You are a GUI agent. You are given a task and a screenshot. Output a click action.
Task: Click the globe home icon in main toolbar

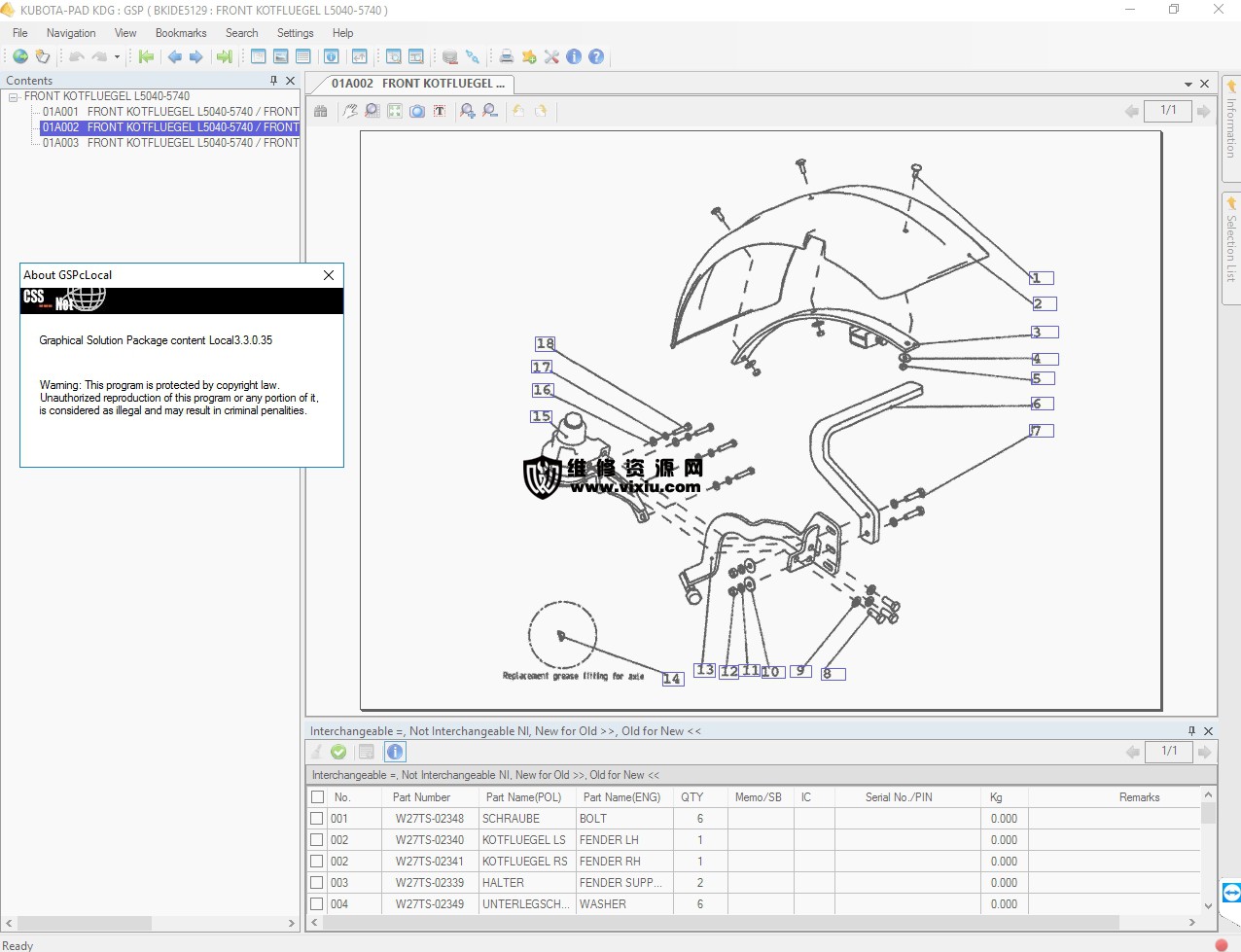19,56
